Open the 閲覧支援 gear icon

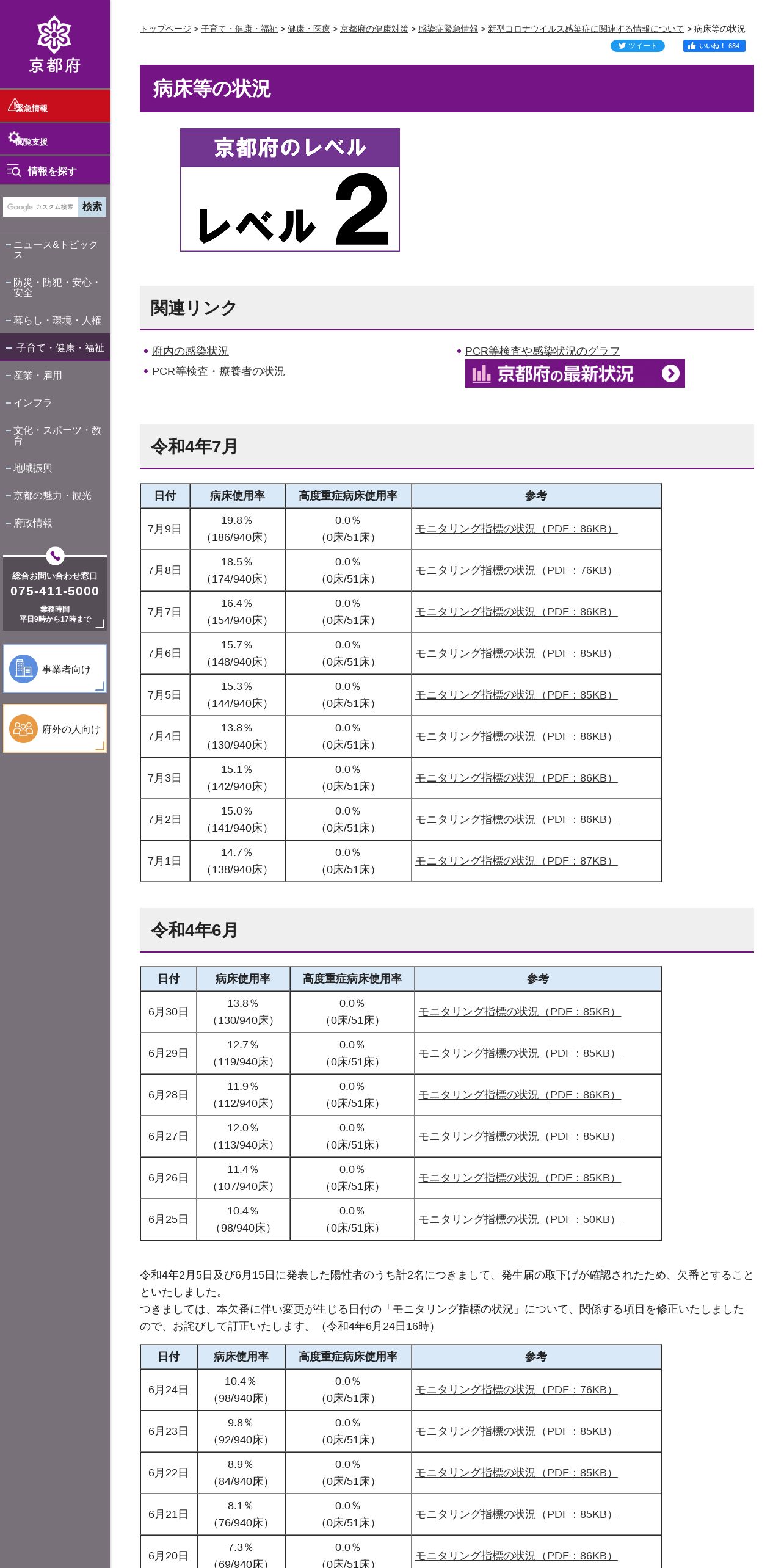[x=13, y=137]
